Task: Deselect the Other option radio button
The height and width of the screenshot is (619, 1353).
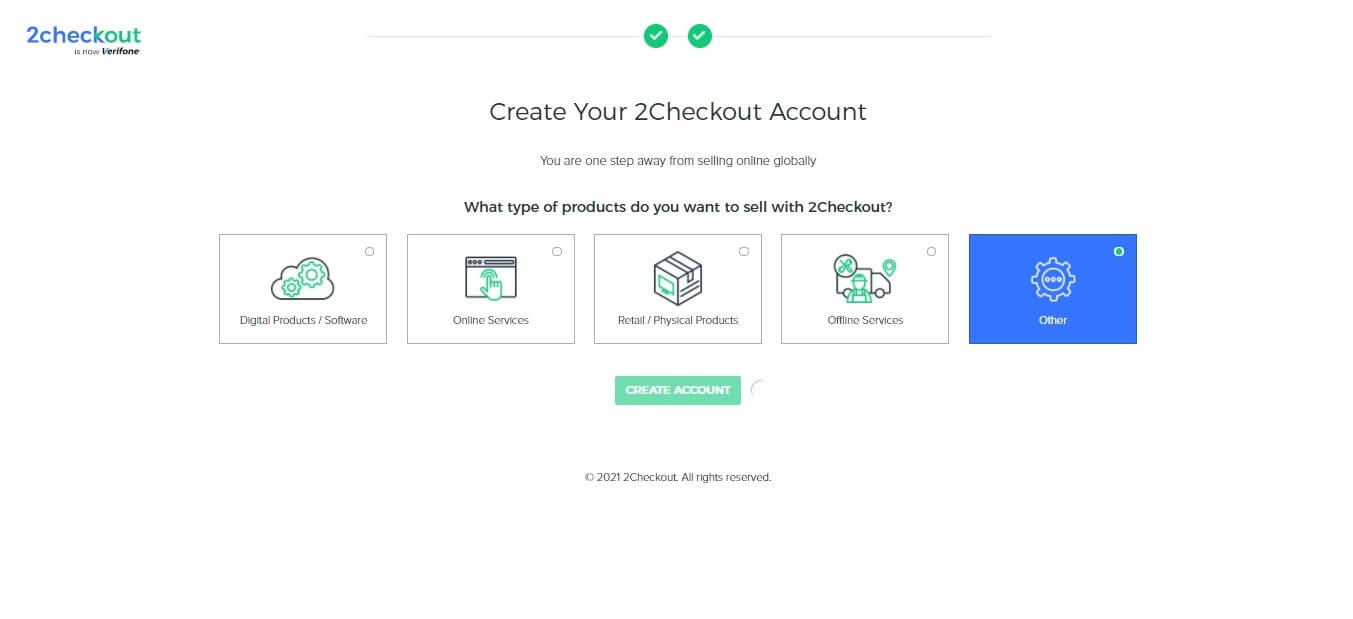Action: pos(1118,251)
